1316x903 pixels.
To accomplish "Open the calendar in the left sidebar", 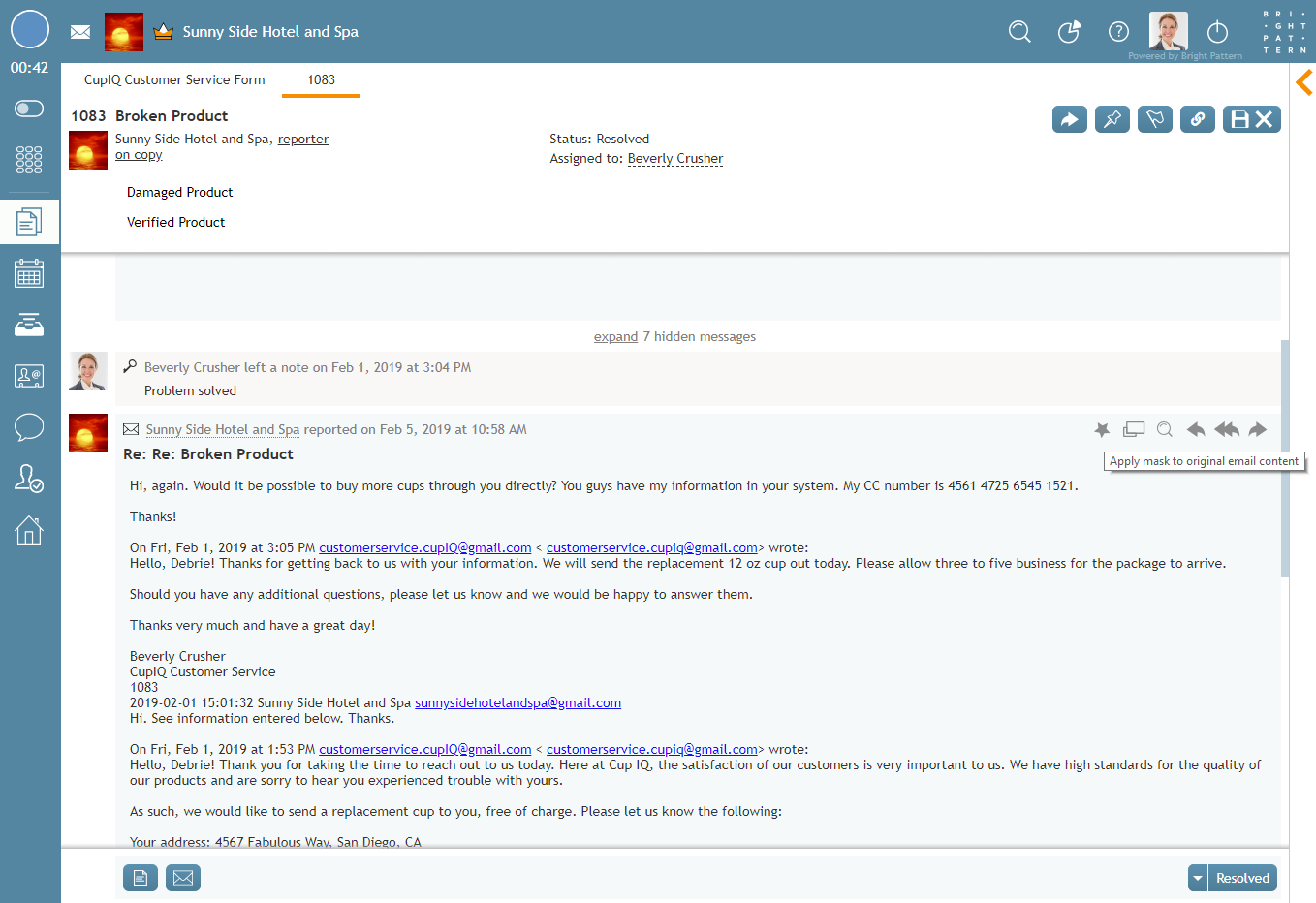I will [x=29, y=274].
